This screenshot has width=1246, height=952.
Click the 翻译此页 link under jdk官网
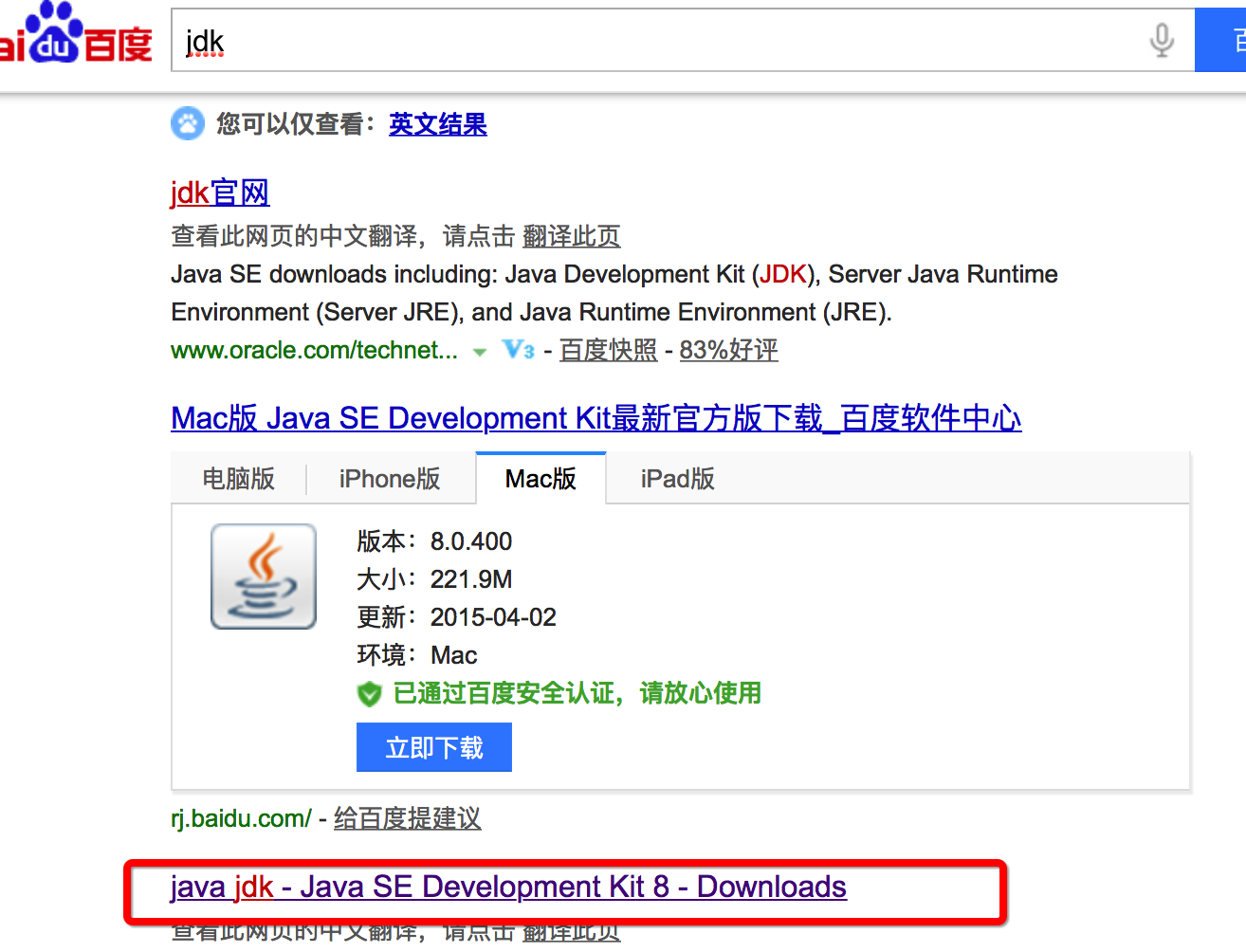pyautogui.click(x=572, y=236)
